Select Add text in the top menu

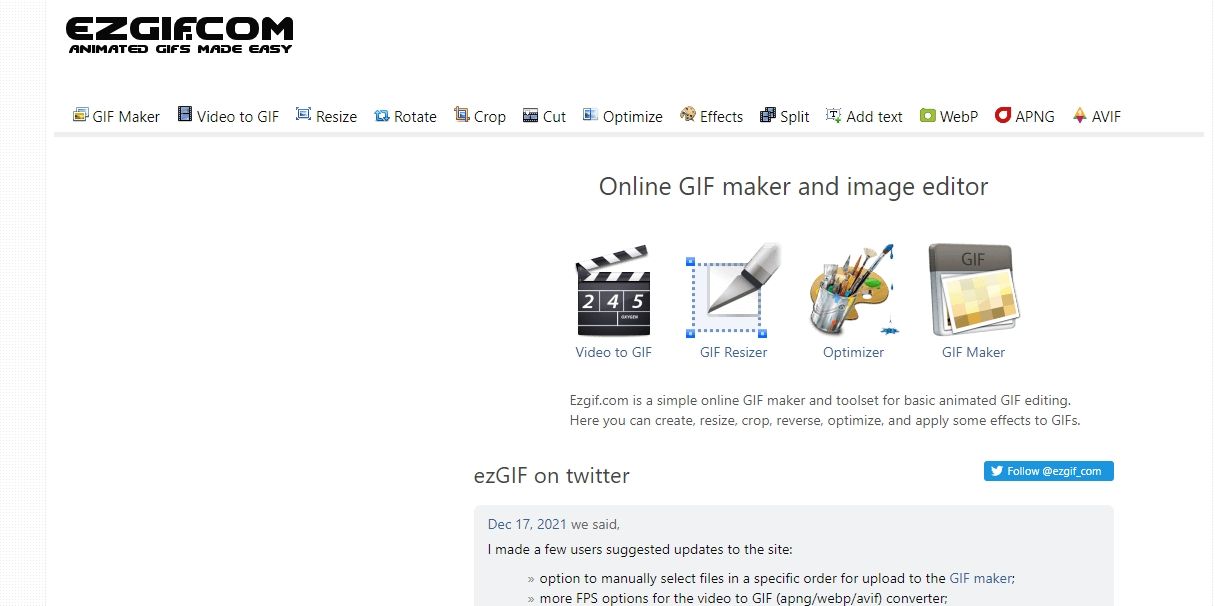coord(874,117)
